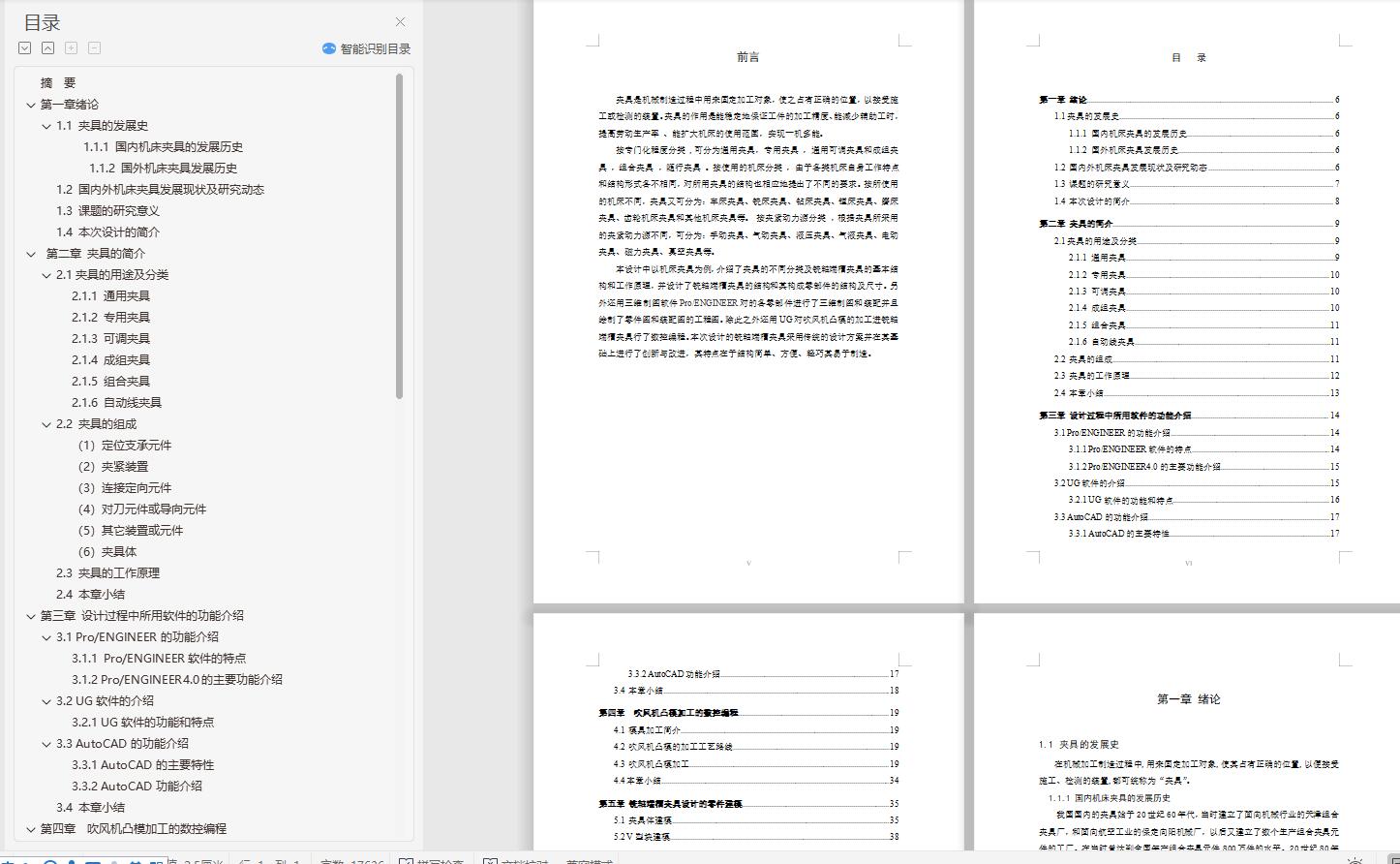This screenshot has height=864, width=1400.
Task: Click the expand-all down-chevron icon in 目录 panel
Action: coord(25,47)
